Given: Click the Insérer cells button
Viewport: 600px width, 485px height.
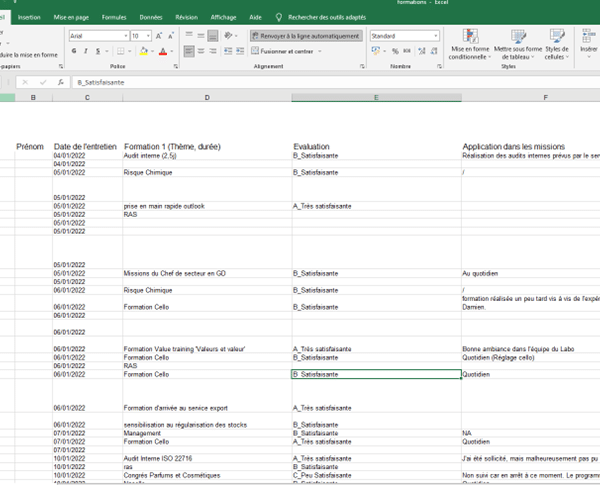Looking at the screenshot, I should point(589,44).
